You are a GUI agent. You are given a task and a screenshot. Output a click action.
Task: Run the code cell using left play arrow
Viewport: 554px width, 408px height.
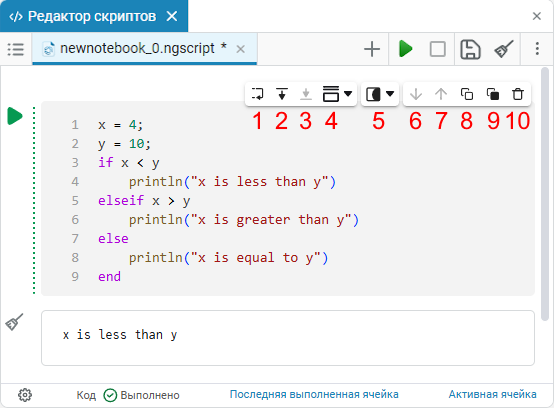pos(15,116)
